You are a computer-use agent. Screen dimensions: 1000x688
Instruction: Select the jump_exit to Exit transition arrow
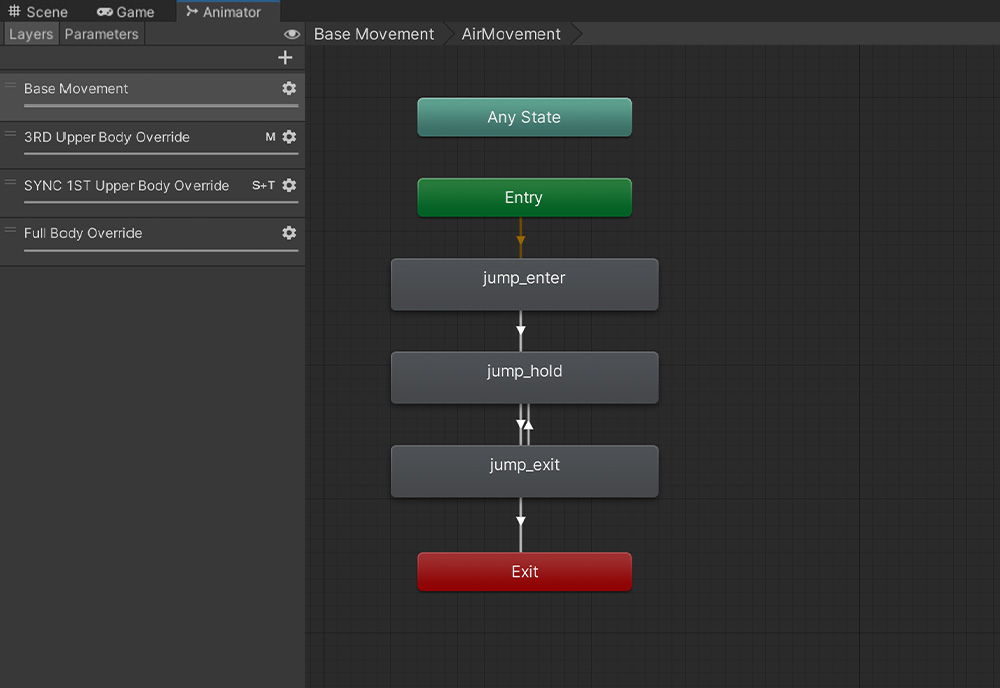click(x=521, y=523)
